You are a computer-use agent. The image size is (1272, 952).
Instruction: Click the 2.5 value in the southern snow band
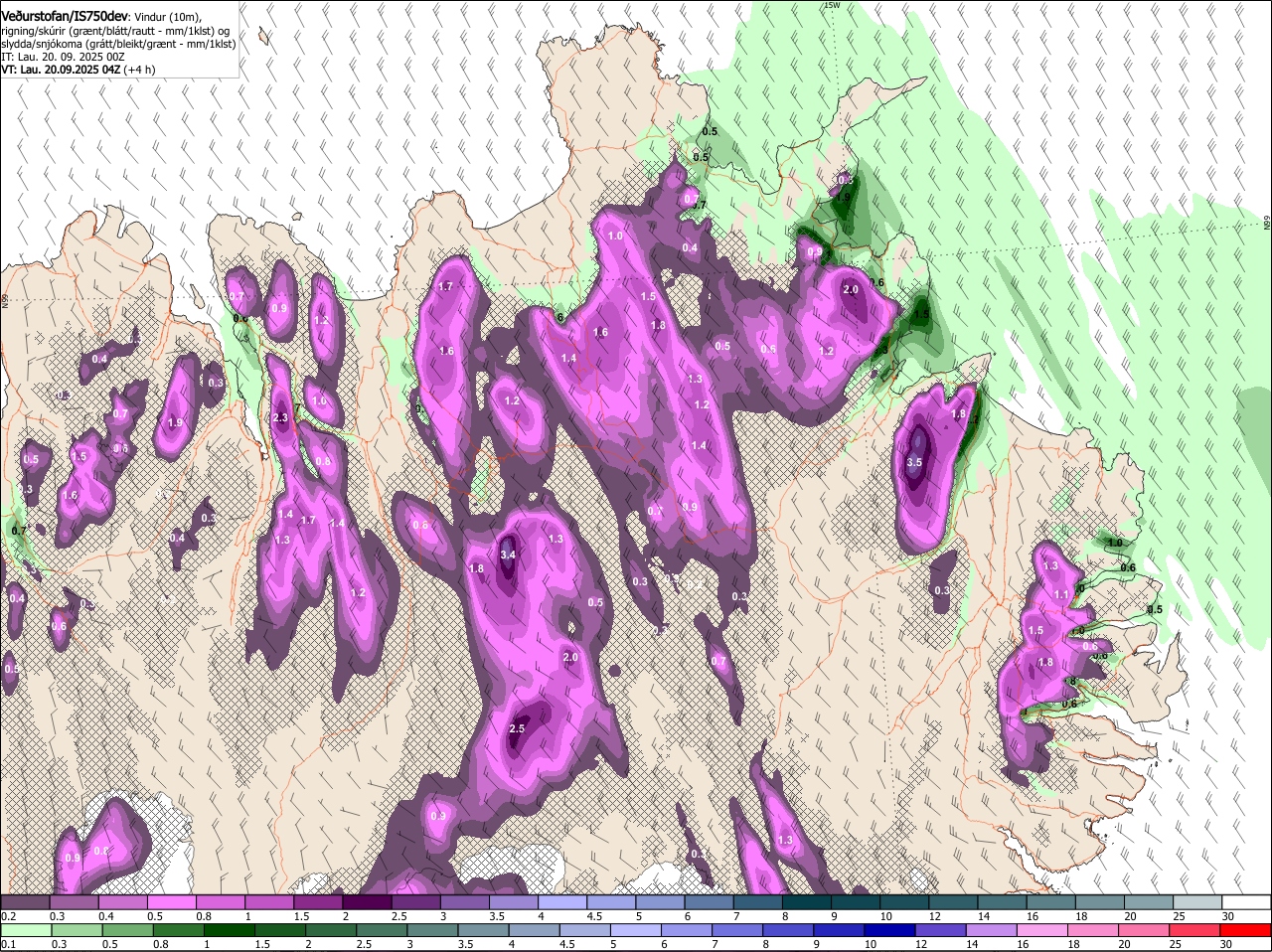(x=517, y=728)
